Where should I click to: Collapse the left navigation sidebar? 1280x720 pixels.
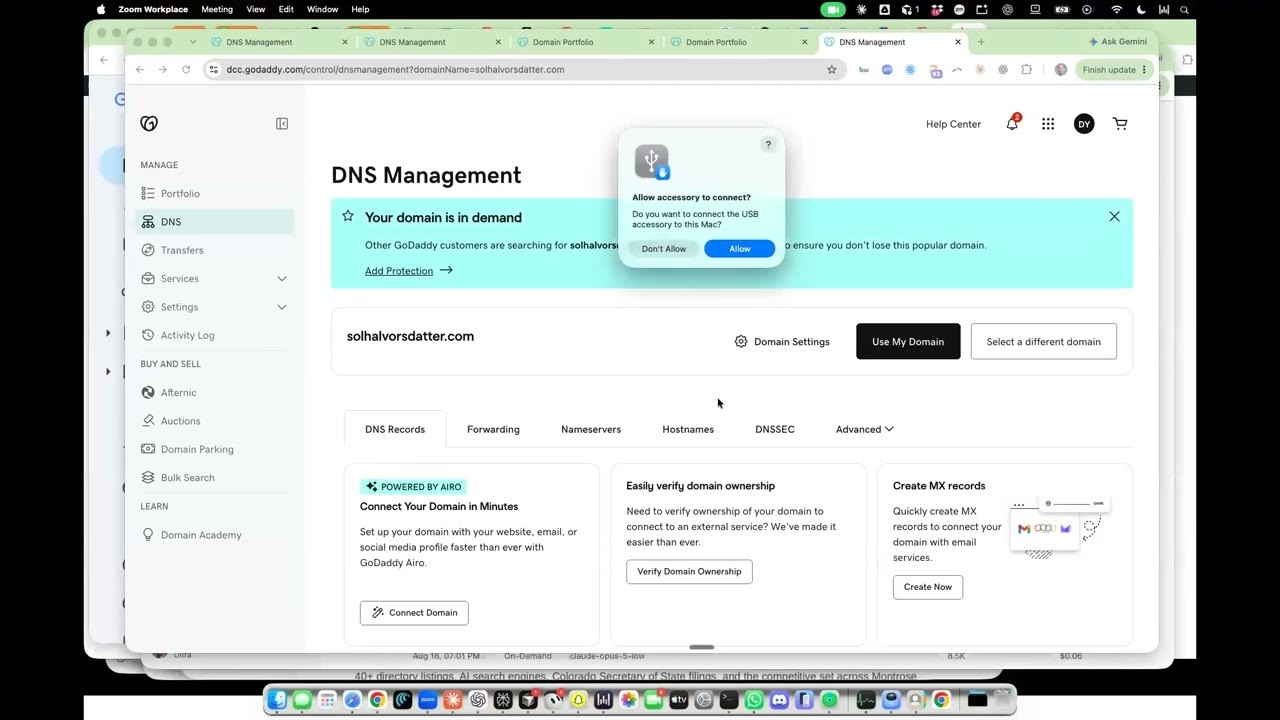point(282,124)
